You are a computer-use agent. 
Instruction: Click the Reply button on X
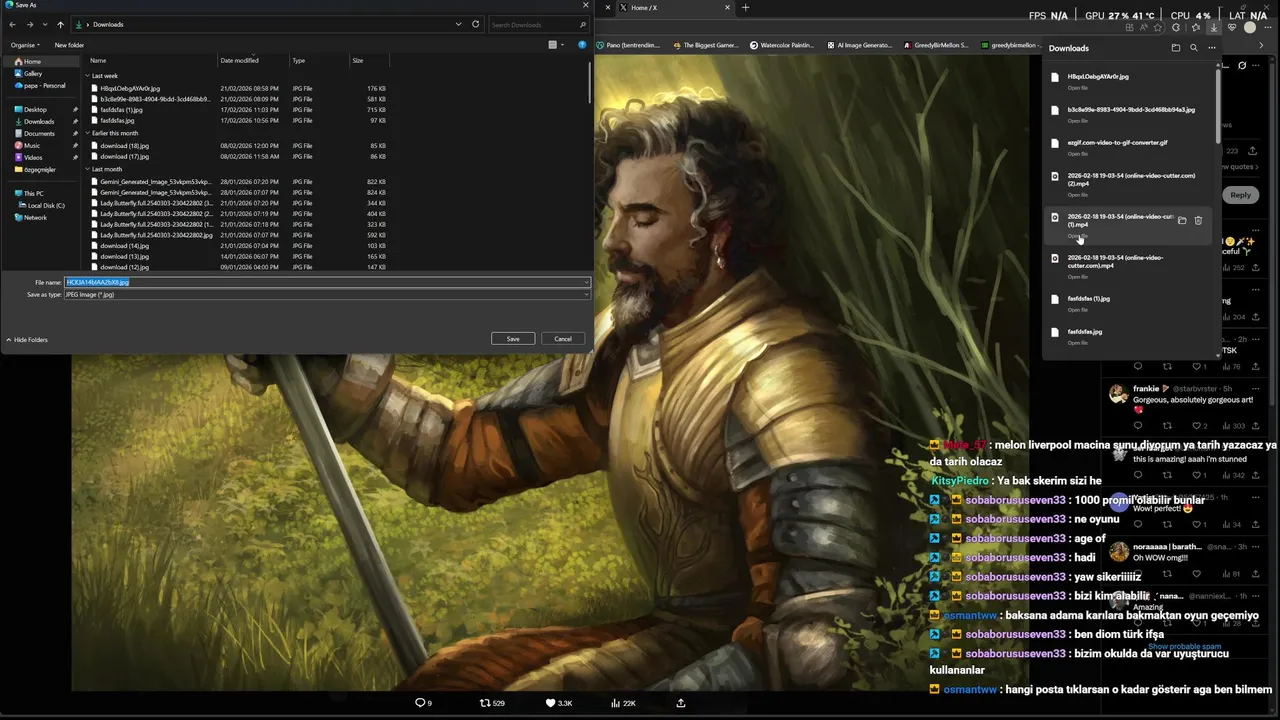tap(1241, 195)
